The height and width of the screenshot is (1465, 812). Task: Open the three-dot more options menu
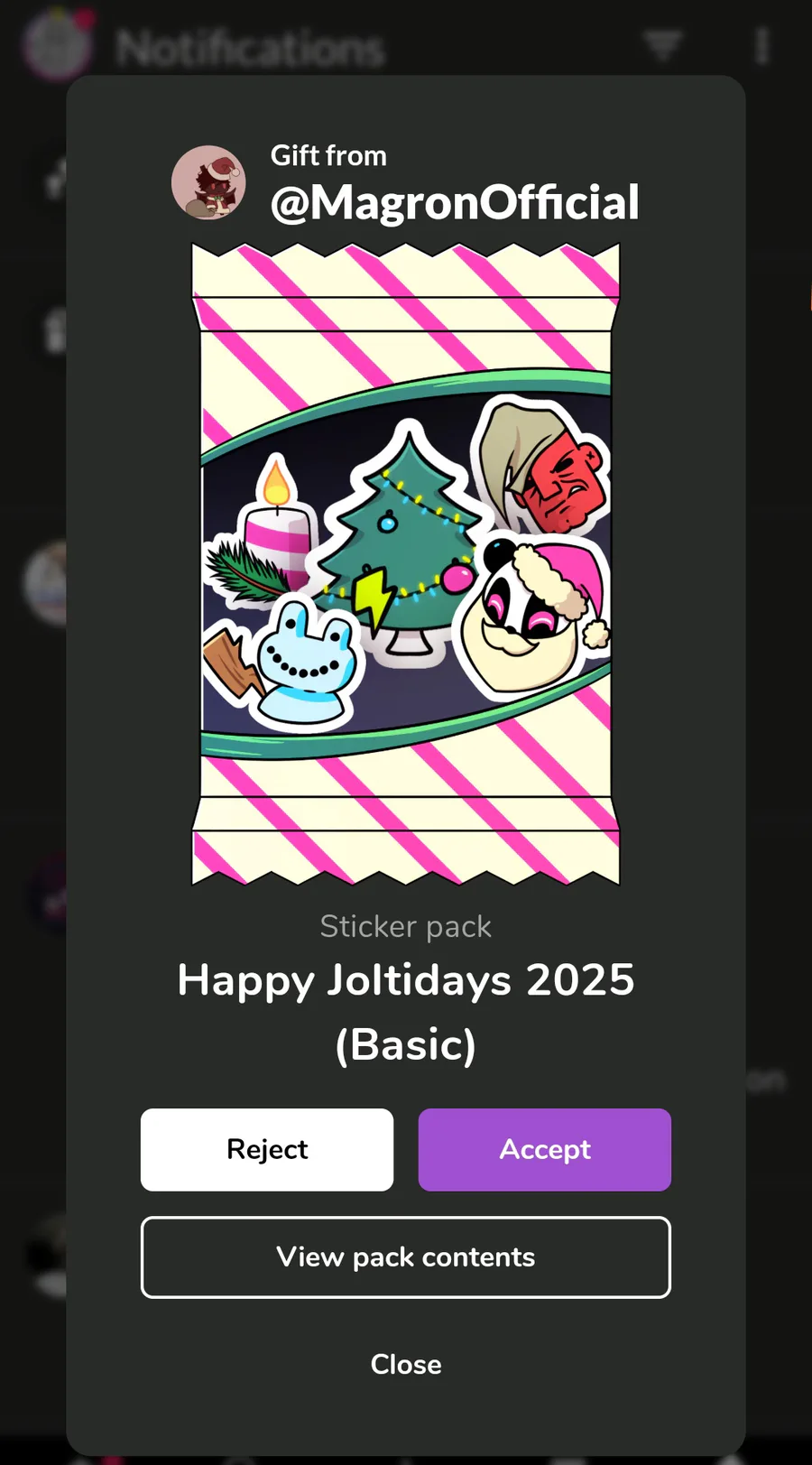pos(762,45)
